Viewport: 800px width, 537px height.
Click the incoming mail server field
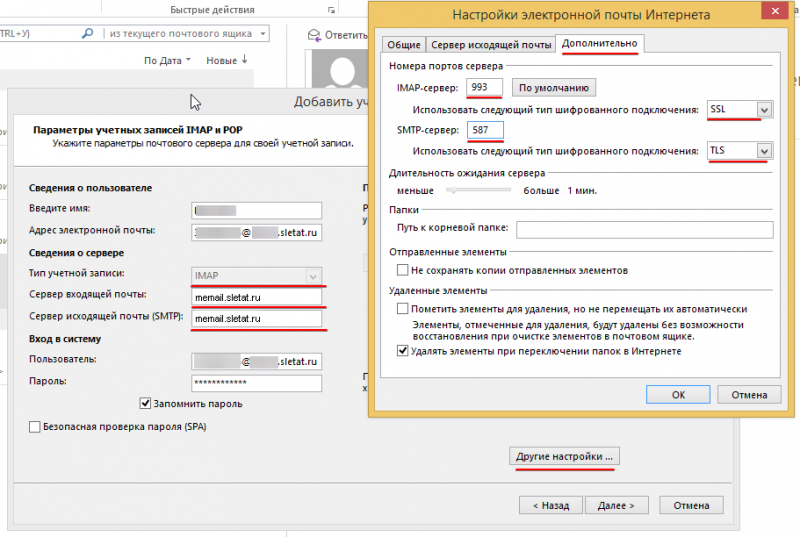257,297
